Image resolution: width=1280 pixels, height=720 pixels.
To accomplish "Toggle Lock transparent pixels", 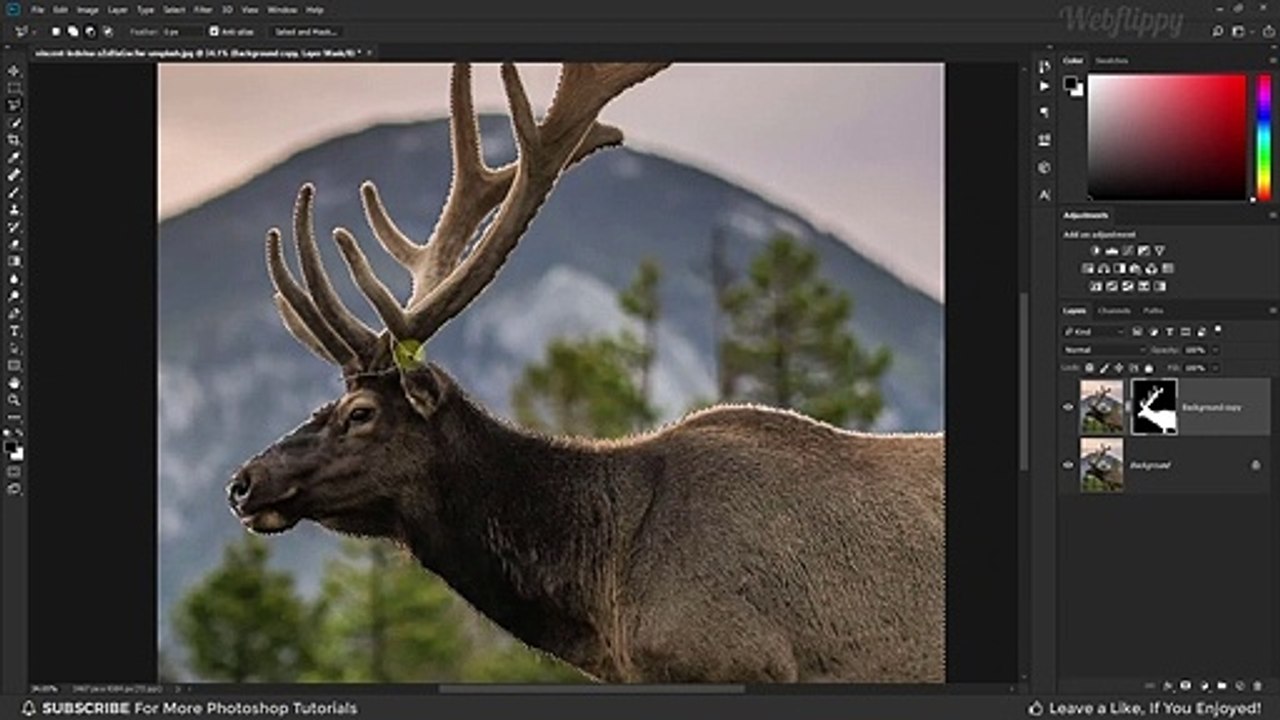I will pyautogui.click(x=1089, y=368).
